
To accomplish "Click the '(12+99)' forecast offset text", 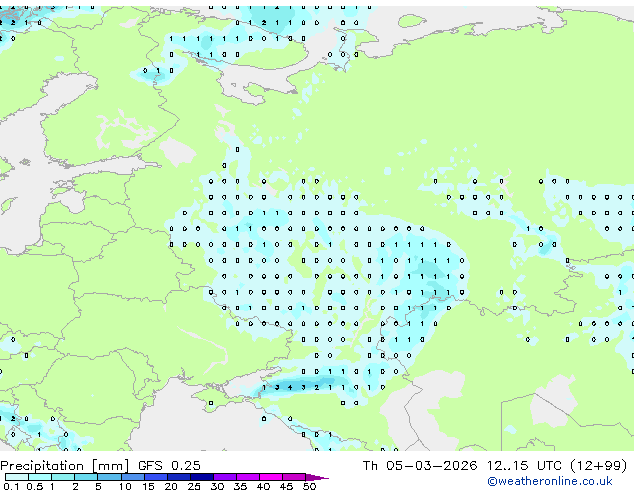I will [599, 466].
